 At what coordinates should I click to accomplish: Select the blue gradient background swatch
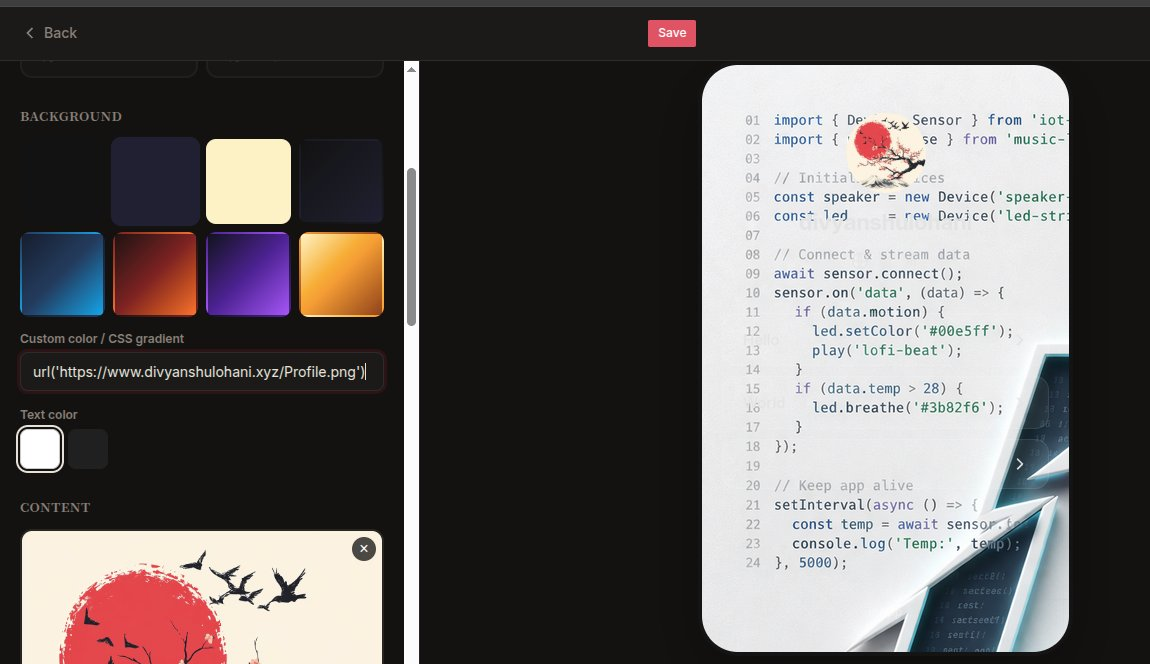click(x=62, y=274)
